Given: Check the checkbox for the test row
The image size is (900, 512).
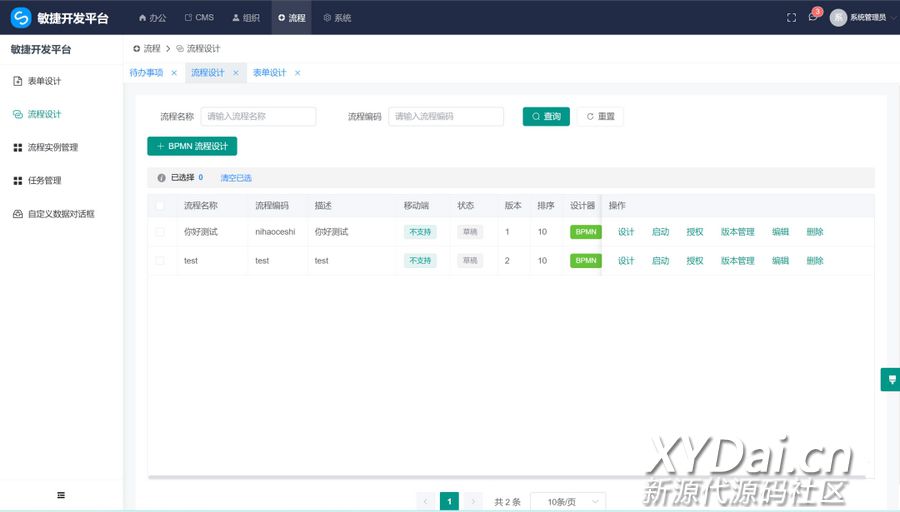Looking at the screenshot, I should tap(160, 261).
